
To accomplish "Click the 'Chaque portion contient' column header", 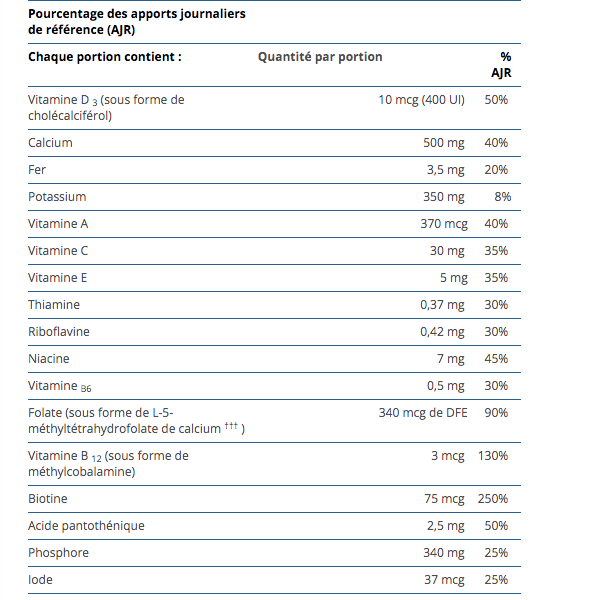I will pyautogui.click(x=105, y=57).
